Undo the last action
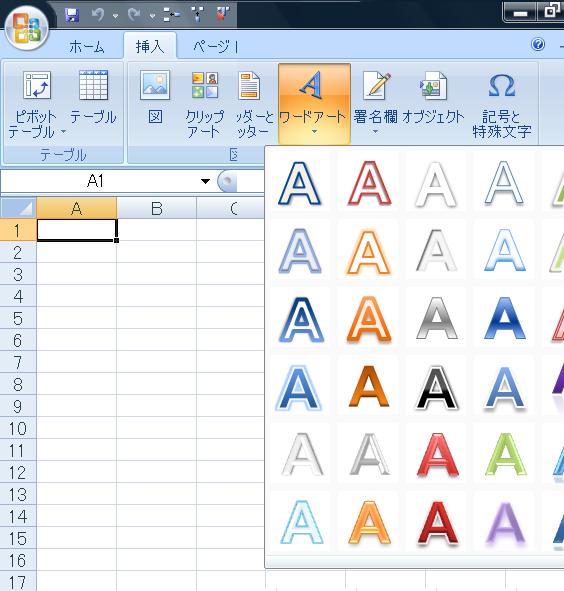The height and width of the screenshot is (591, 564). [98, 15]
